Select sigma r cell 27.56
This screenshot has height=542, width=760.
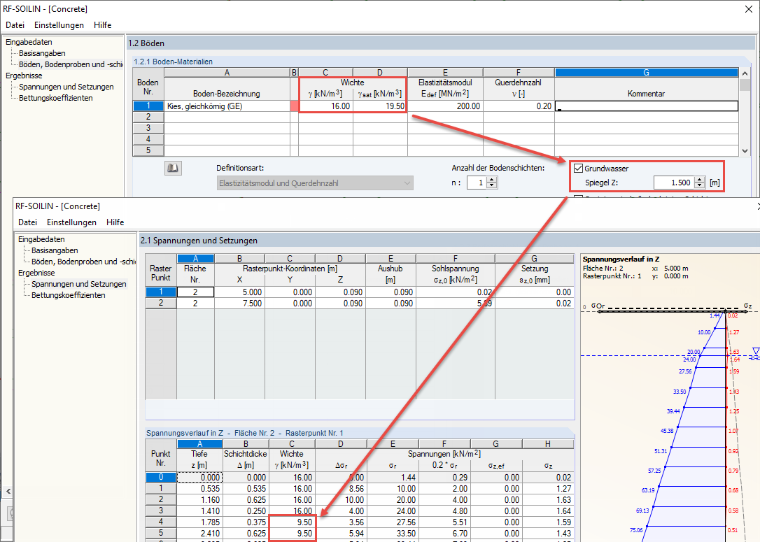coord(393,522)
